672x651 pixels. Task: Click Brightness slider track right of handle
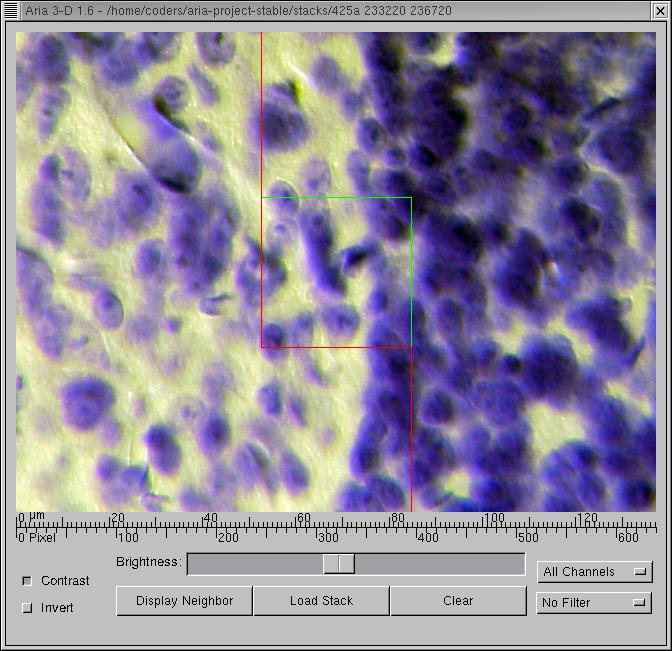click(x=440, y=564)
